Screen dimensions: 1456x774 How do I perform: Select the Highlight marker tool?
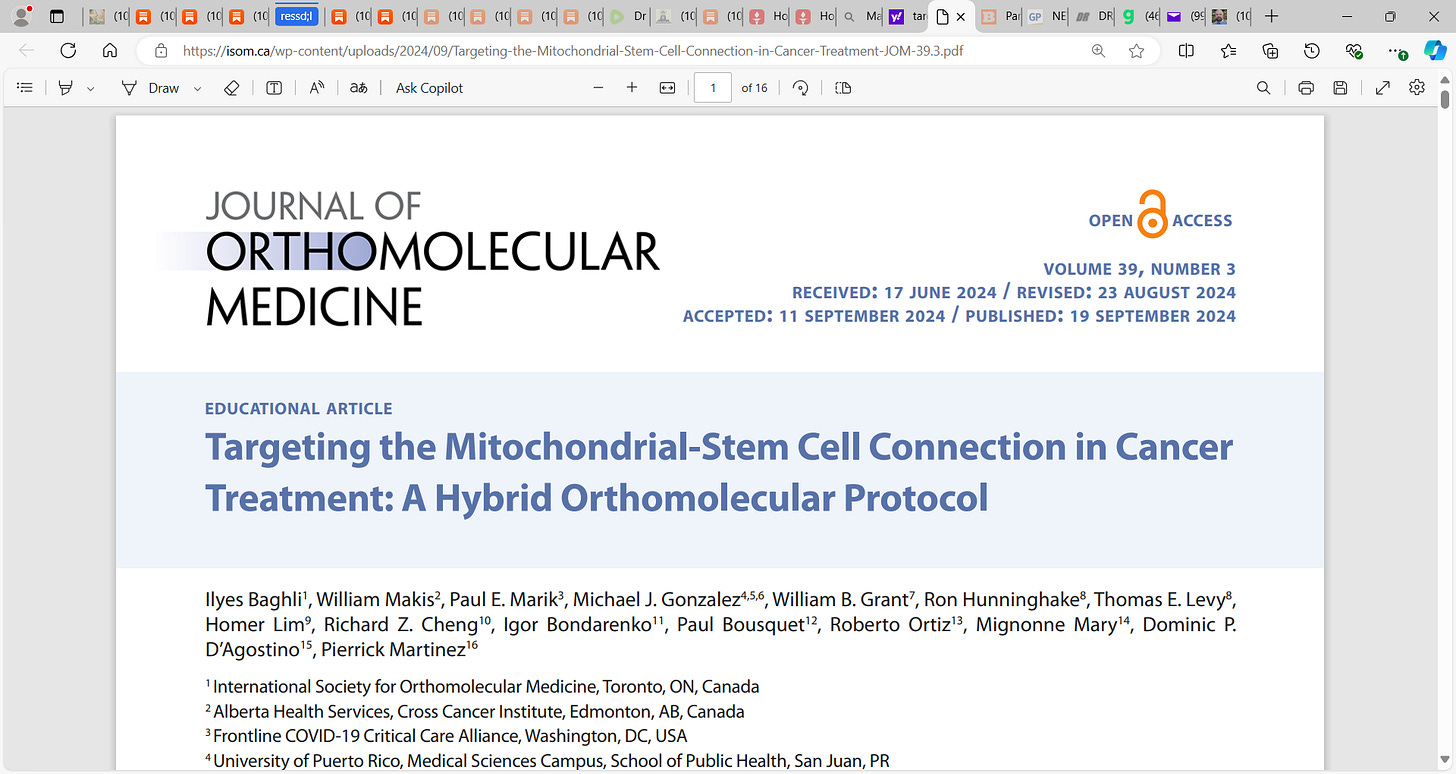(66, 88)
